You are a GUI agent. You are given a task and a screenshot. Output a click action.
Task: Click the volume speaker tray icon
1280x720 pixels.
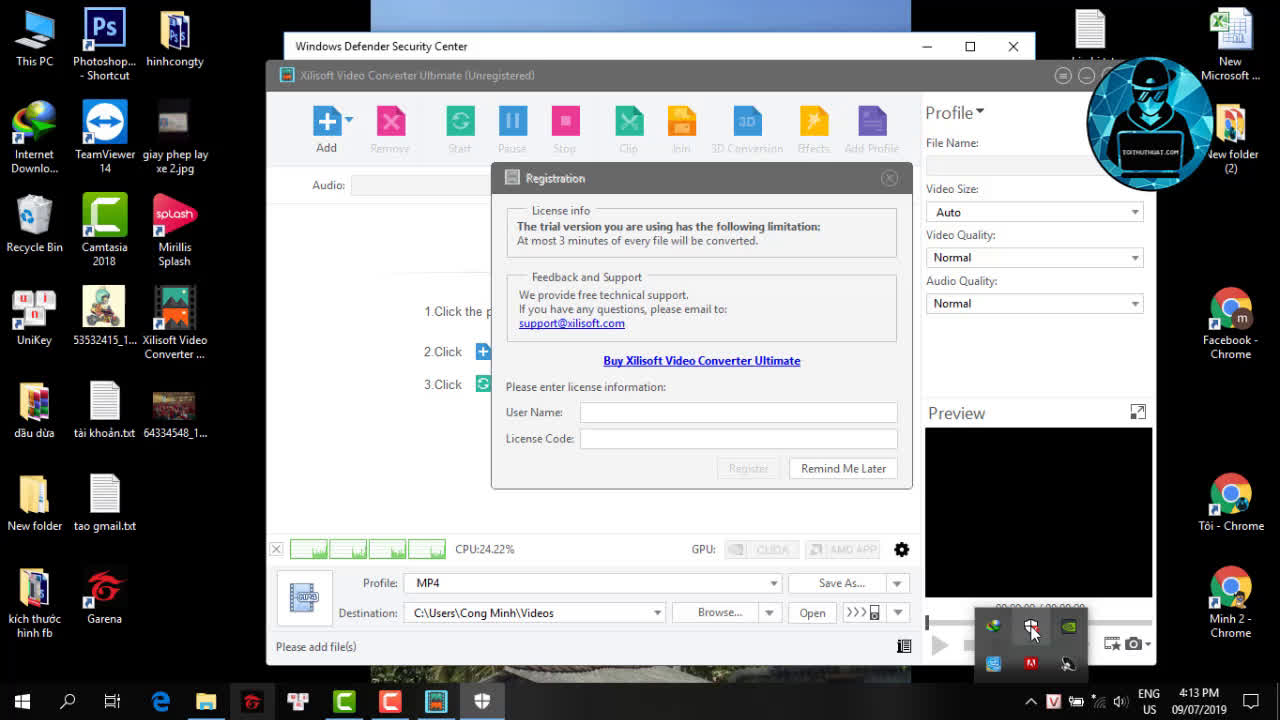click(1120, 702)
